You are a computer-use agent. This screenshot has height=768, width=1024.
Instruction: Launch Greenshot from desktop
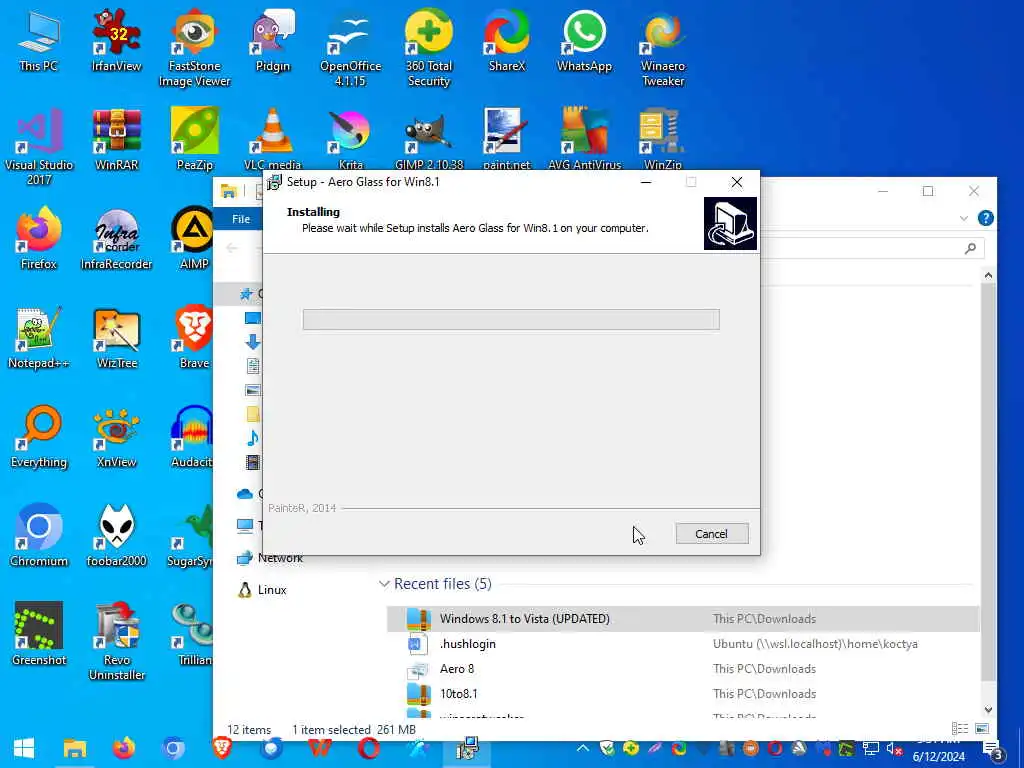click(x=39, y=633)
